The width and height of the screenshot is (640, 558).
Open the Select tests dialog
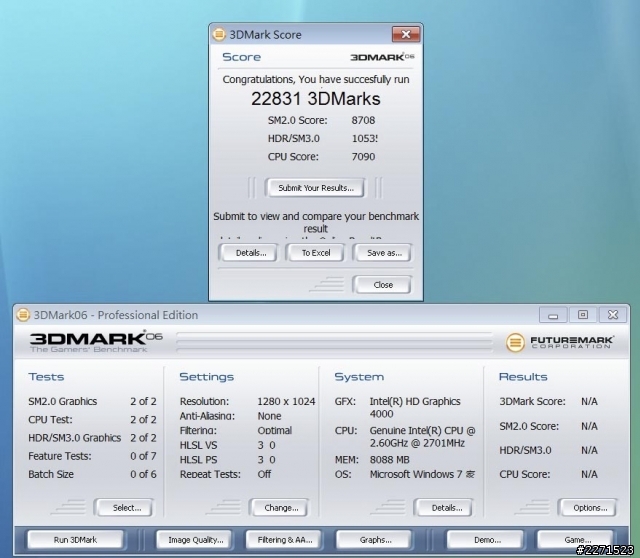[x=124, y=508]
